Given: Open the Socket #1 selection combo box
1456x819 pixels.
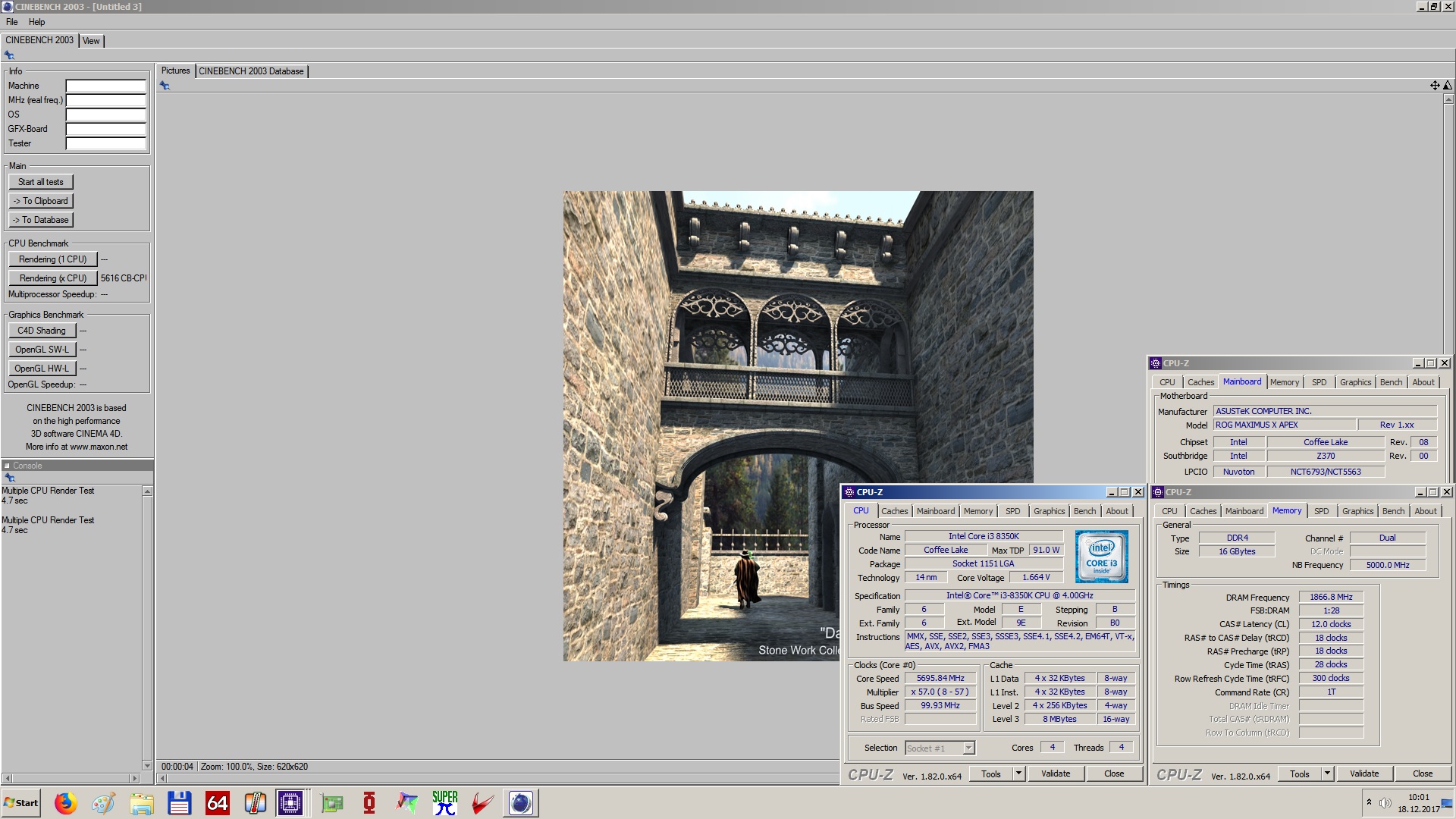Looking at the screenshot, I should pyautogui.click(x=940, y=748).
